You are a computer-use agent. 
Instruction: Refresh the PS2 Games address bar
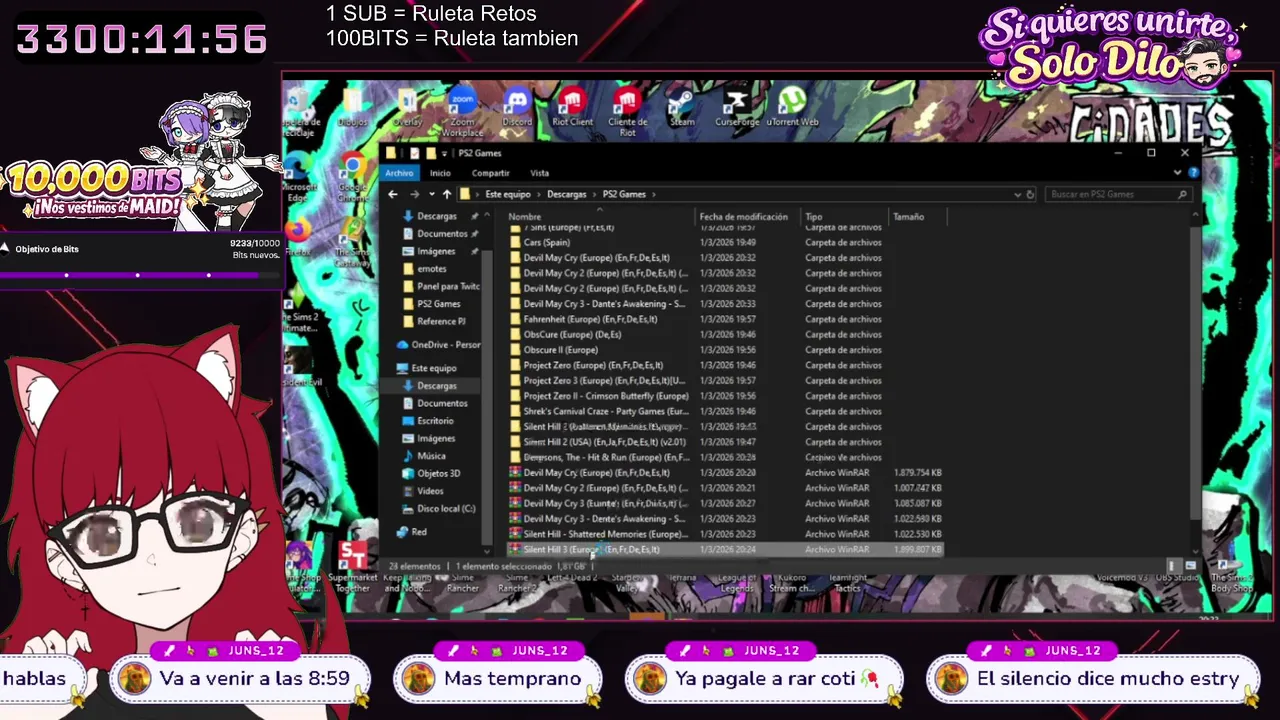1030,194
